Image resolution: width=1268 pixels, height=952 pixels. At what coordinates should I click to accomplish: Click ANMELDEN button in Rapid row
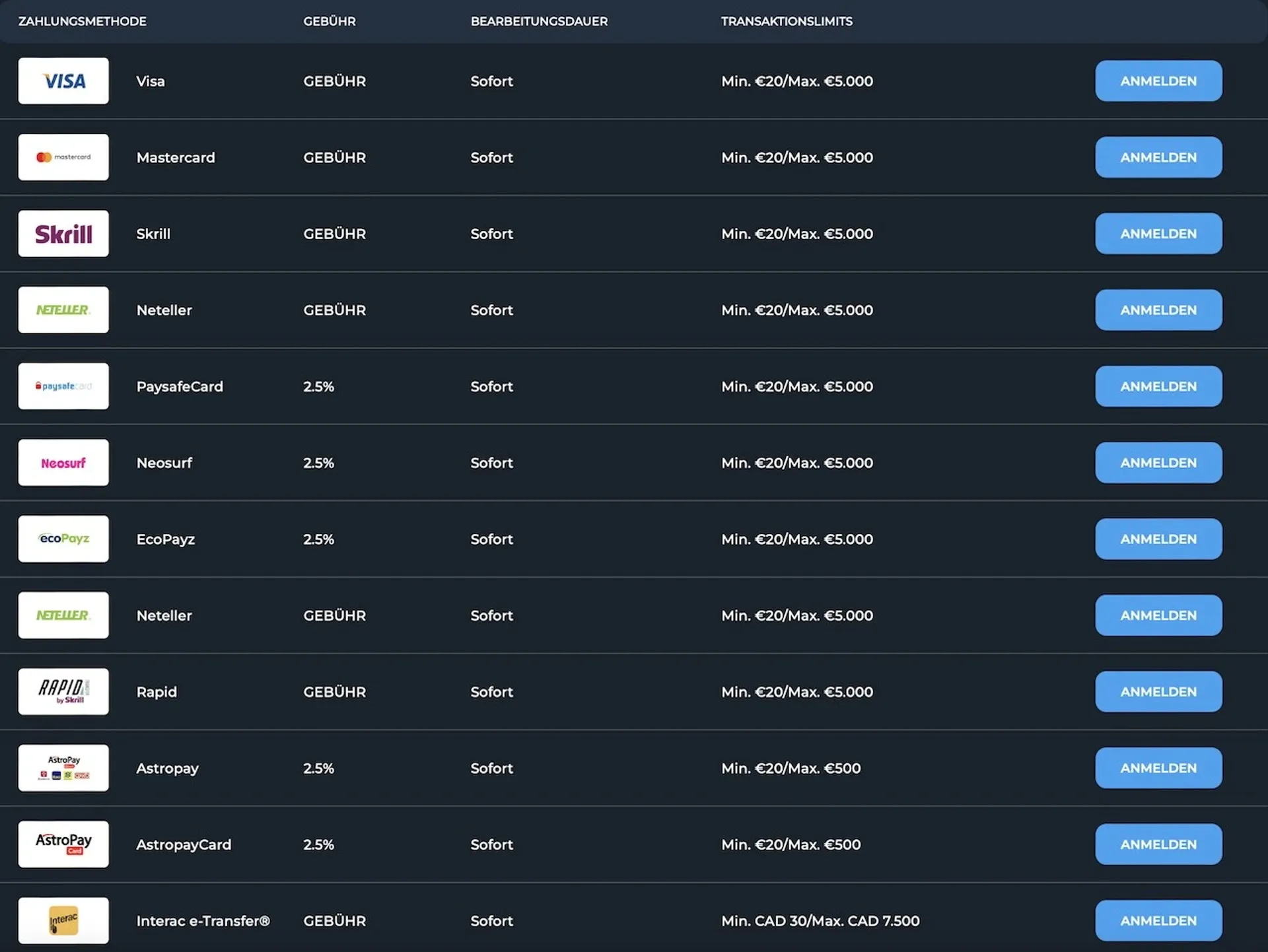(1158, 691)
